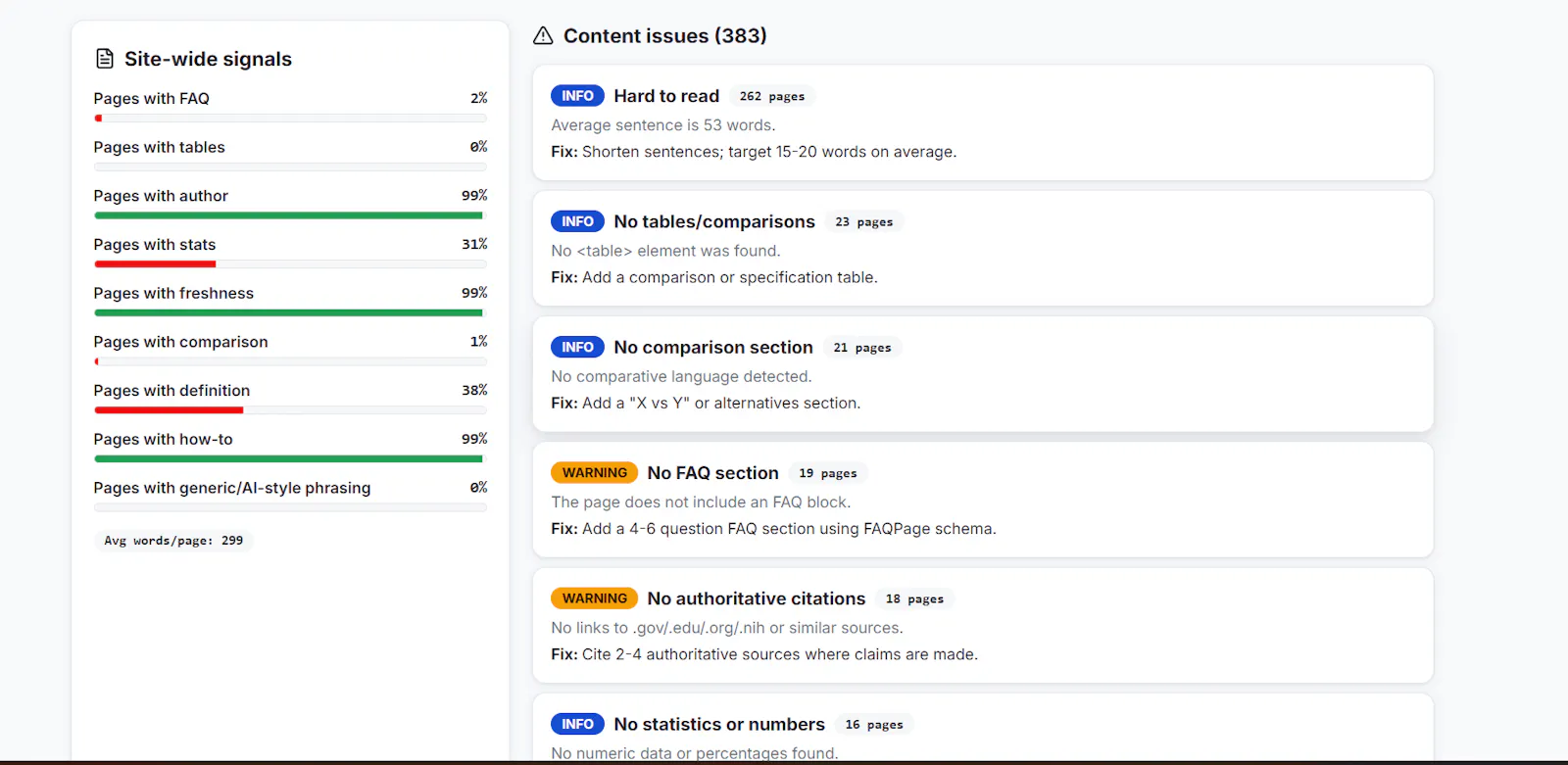Click the 18 pages count chip

coord(915,598)
